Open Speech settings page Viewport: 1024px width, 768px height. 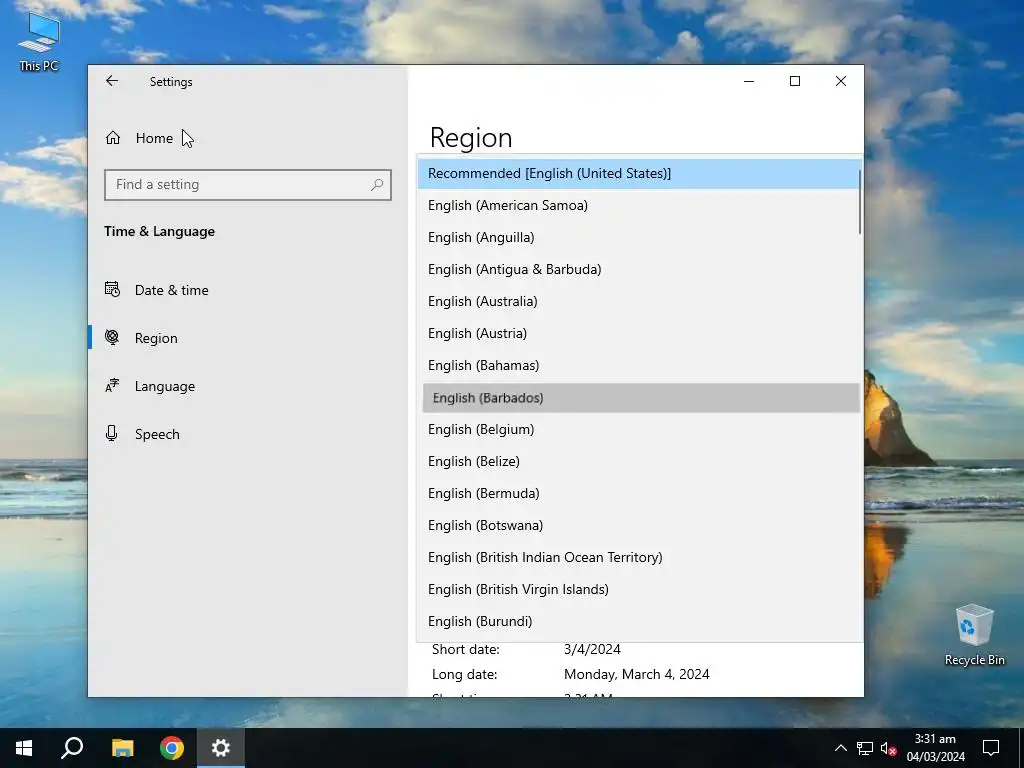point(248,434)
